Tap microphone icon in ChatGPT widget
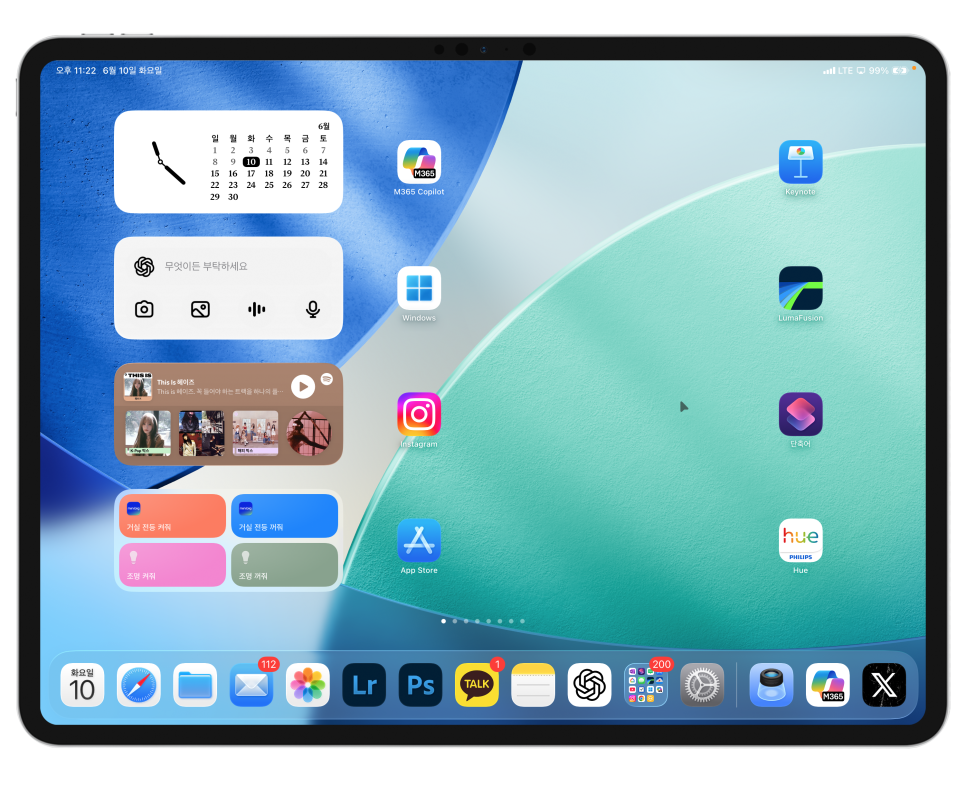 [313, 309]
